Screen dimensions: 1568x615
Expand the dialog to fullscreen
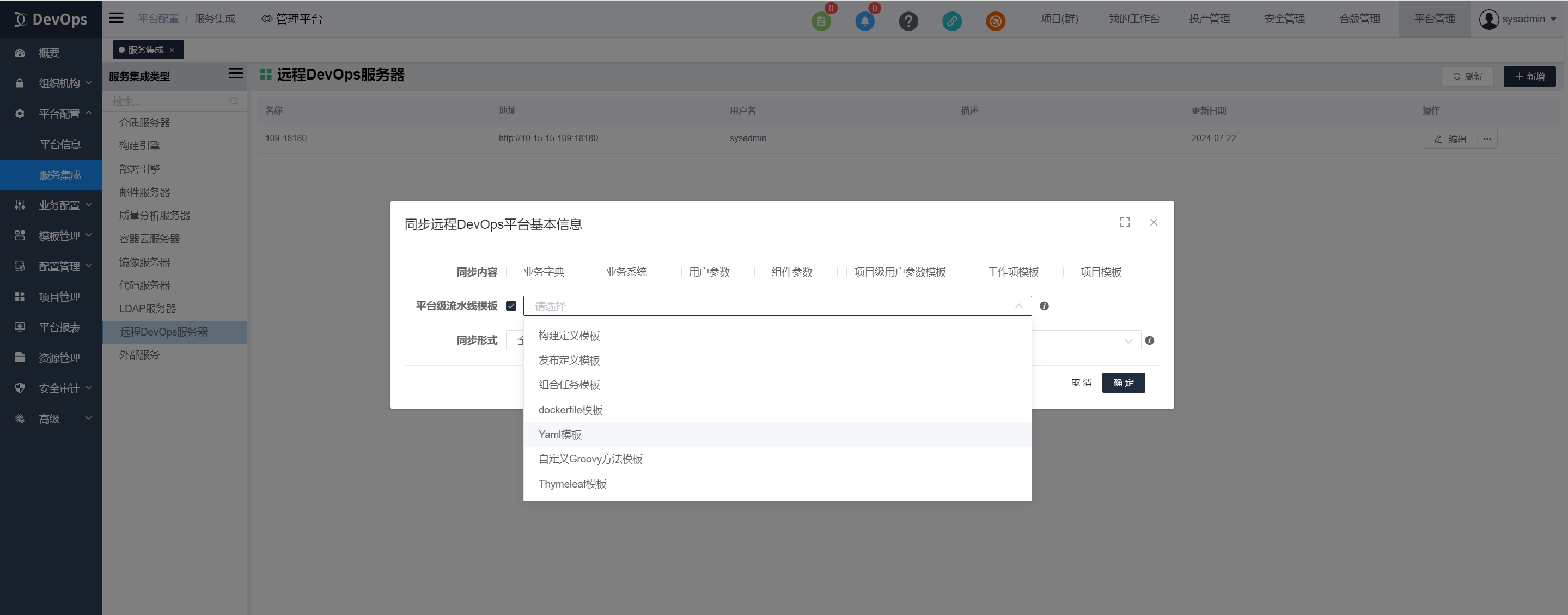[1124, 222]
